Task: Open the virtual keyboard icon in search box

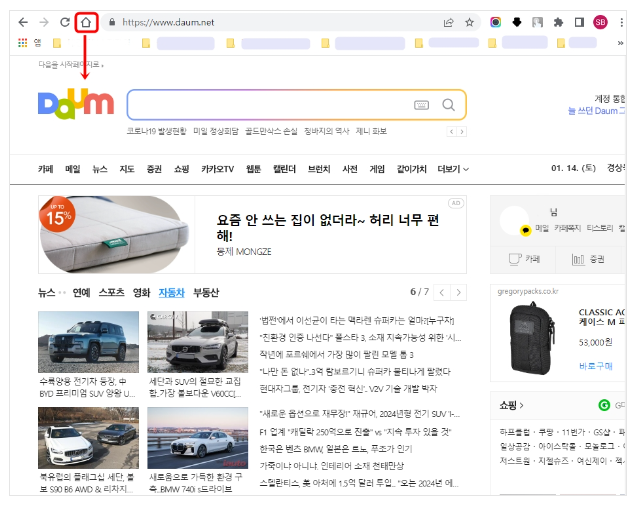Action: coord(421,105)
